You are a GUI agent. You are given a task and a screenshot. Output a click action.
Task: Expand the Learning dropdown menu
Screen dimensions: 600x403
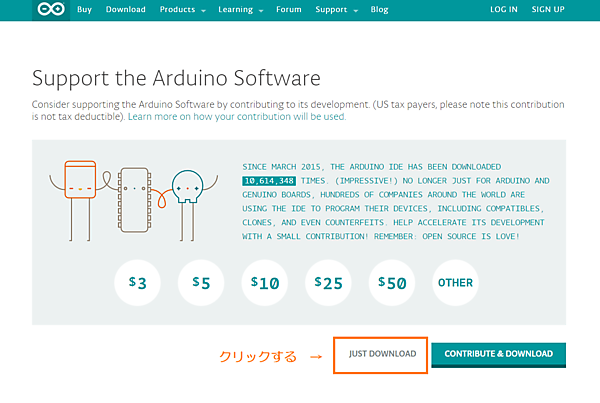pyautogui.click(x=240, y=10)
